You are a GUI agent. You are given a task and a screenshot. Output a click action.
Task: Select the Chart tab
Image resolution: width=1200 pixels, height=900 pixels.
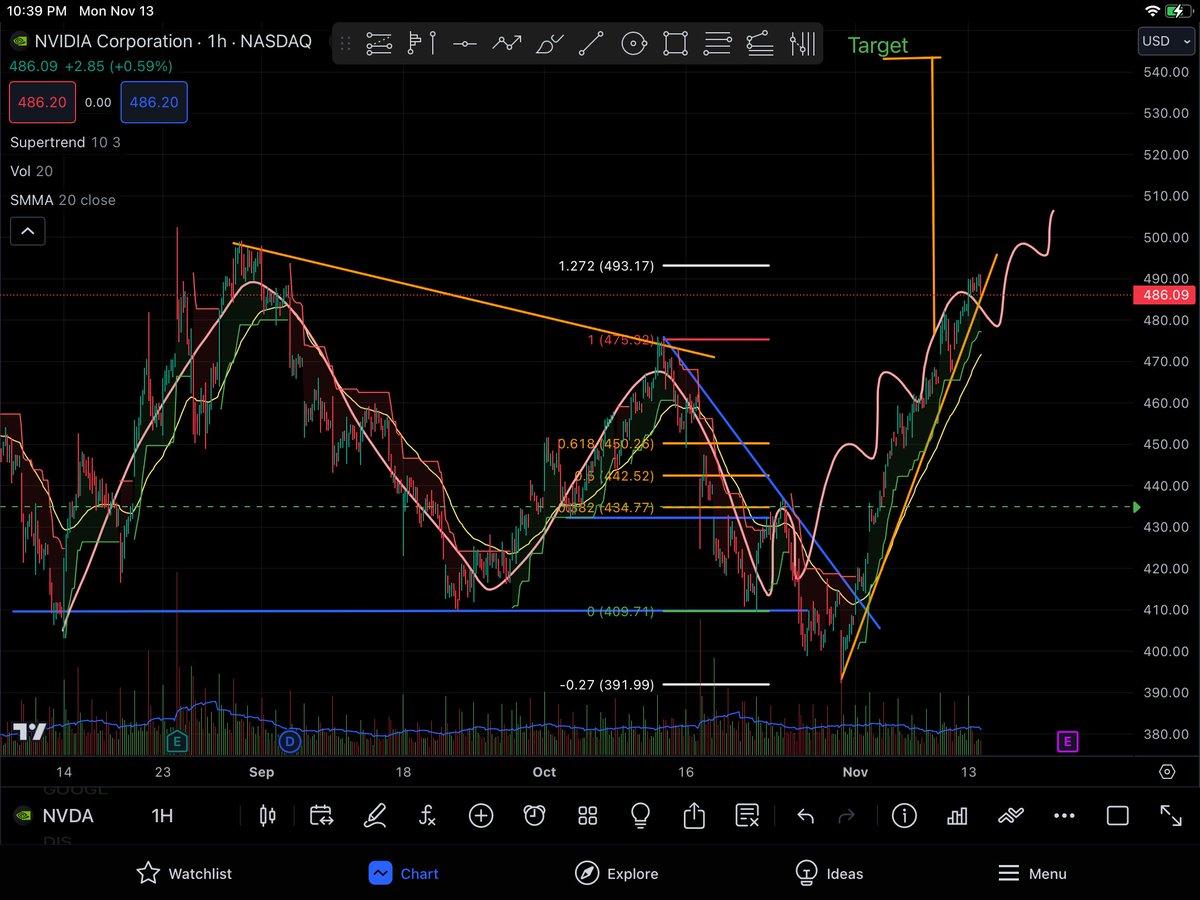tap(404, 873)
